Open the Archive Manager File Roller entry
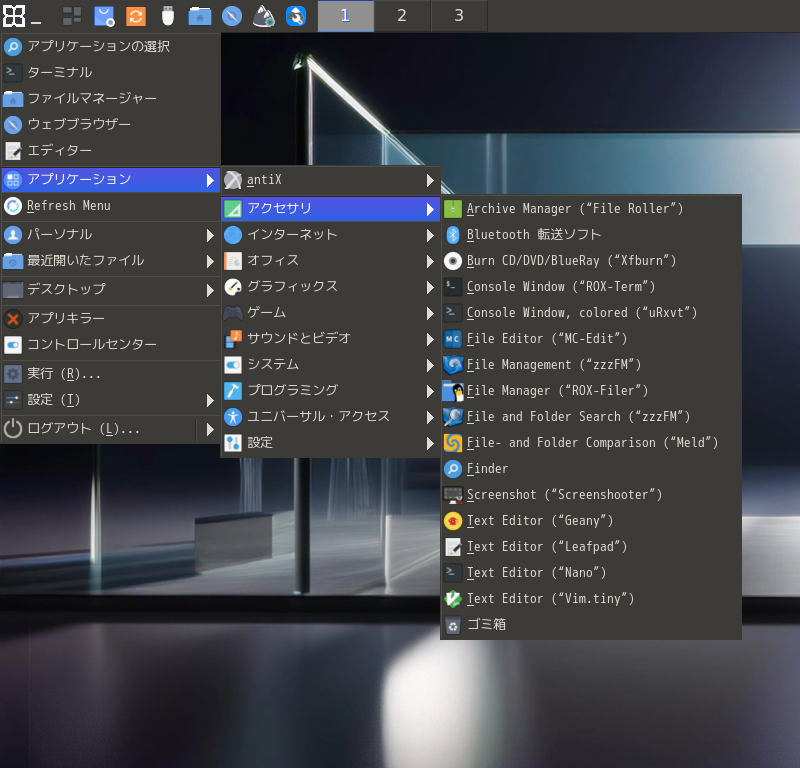Viewport: 800px width, 768px height. [575, 209]
